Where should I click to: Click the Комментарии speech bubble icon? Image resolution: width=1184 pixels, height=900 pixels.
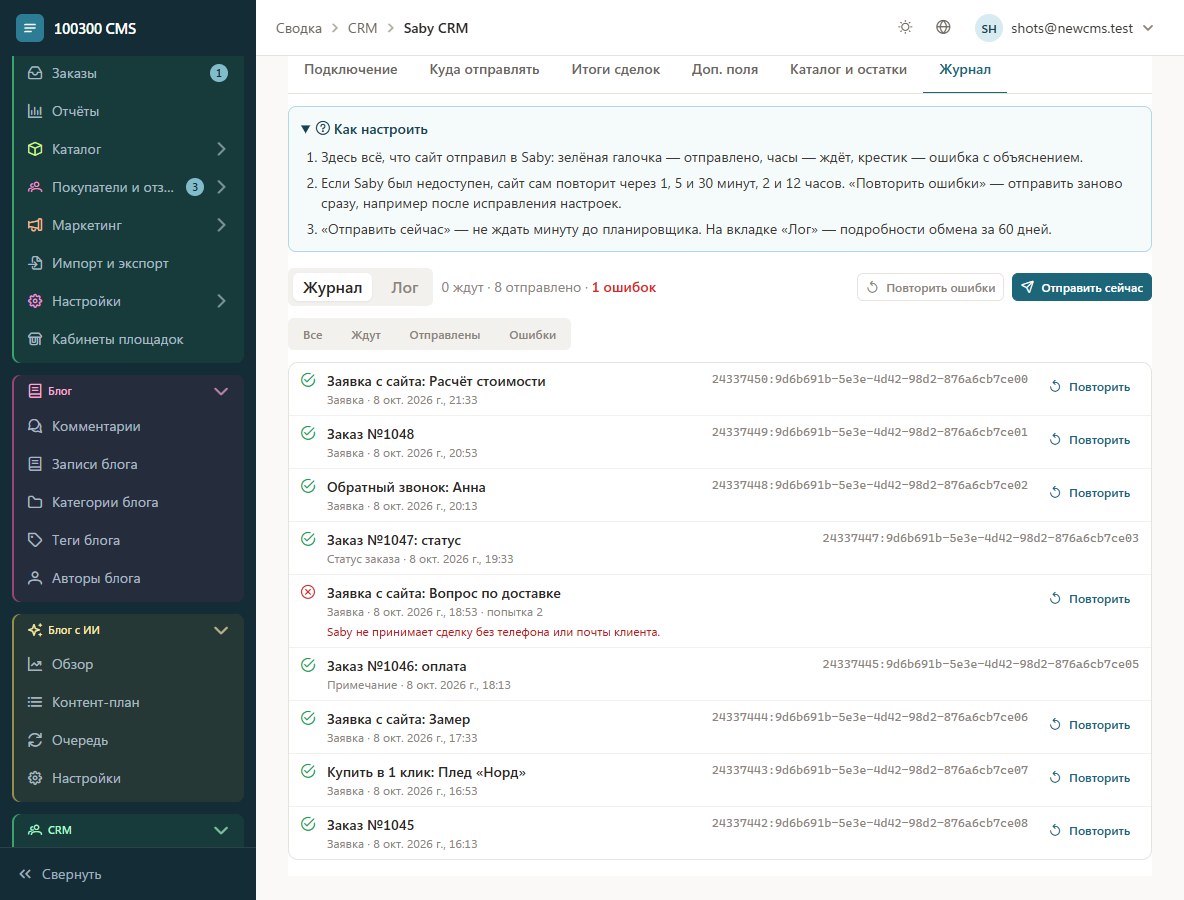pos(35,426)
